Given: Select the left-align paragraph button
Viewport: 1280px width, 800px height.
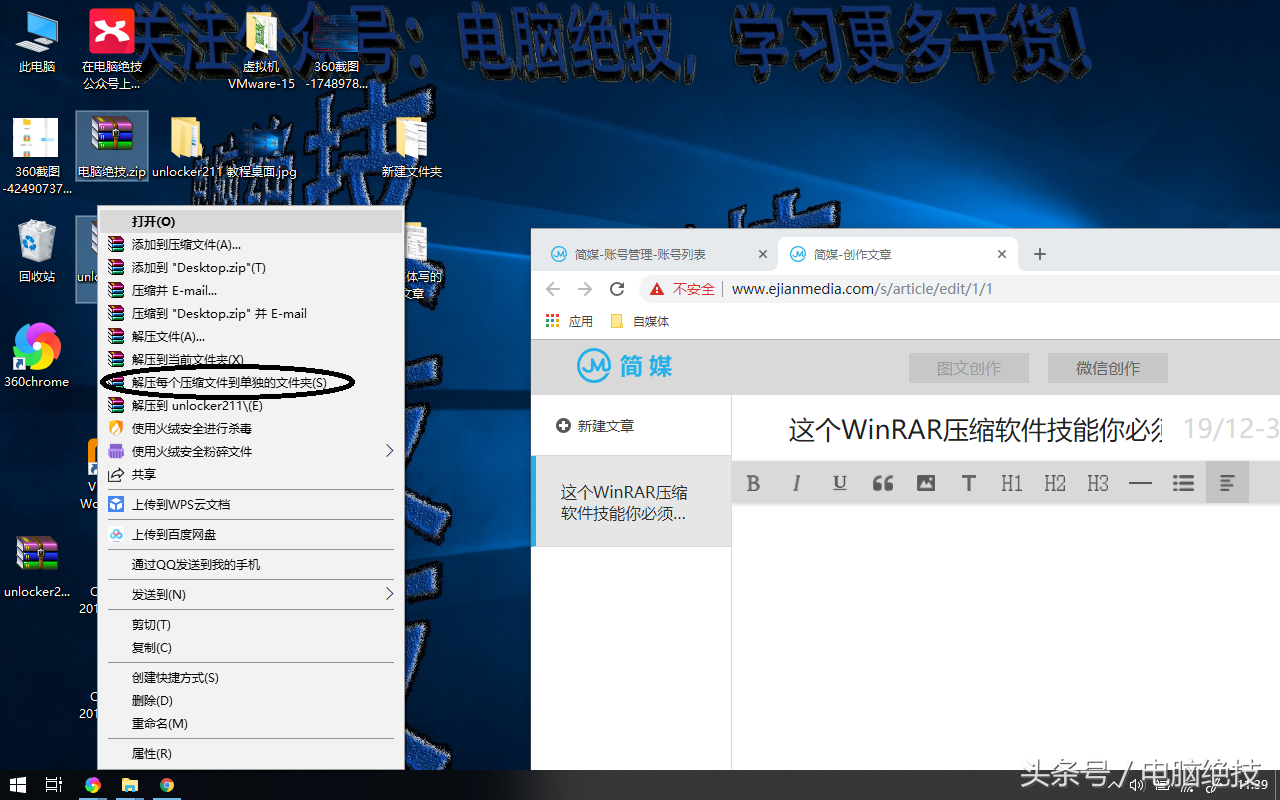Looking at the screenshot, I should click(1227, 483).
